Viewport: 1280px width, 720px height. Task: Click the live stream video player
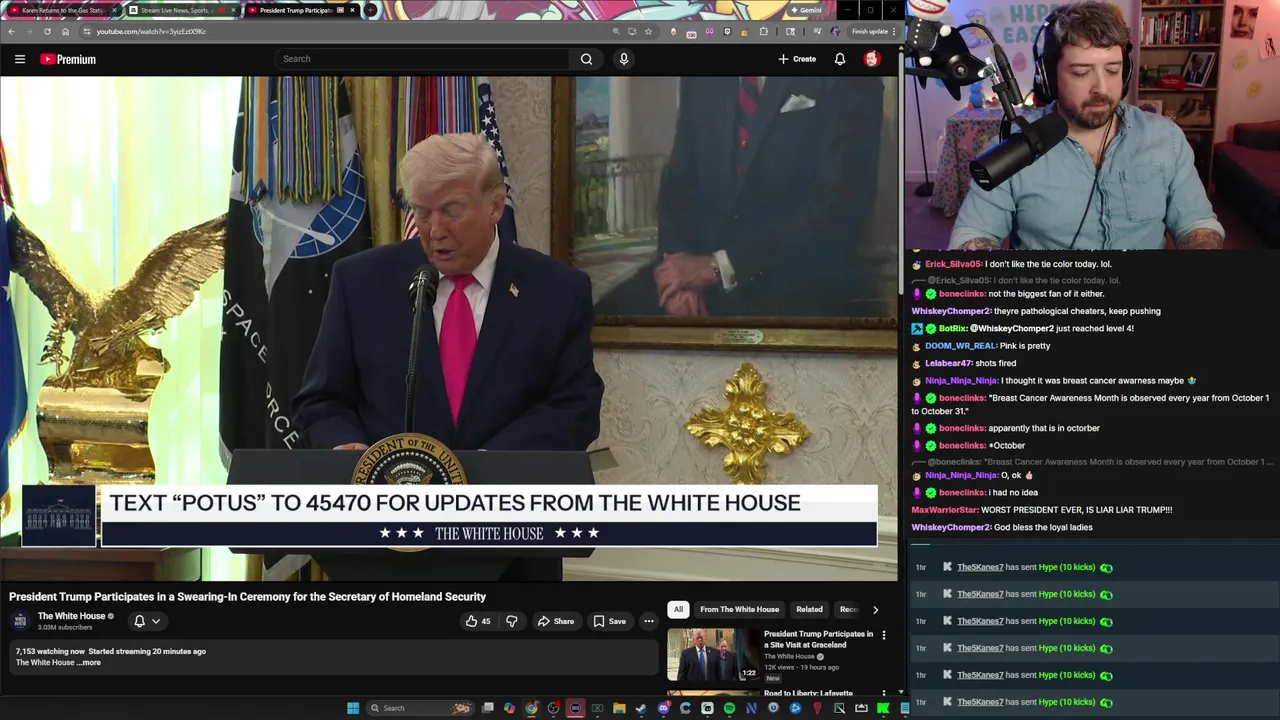point(449,328)
